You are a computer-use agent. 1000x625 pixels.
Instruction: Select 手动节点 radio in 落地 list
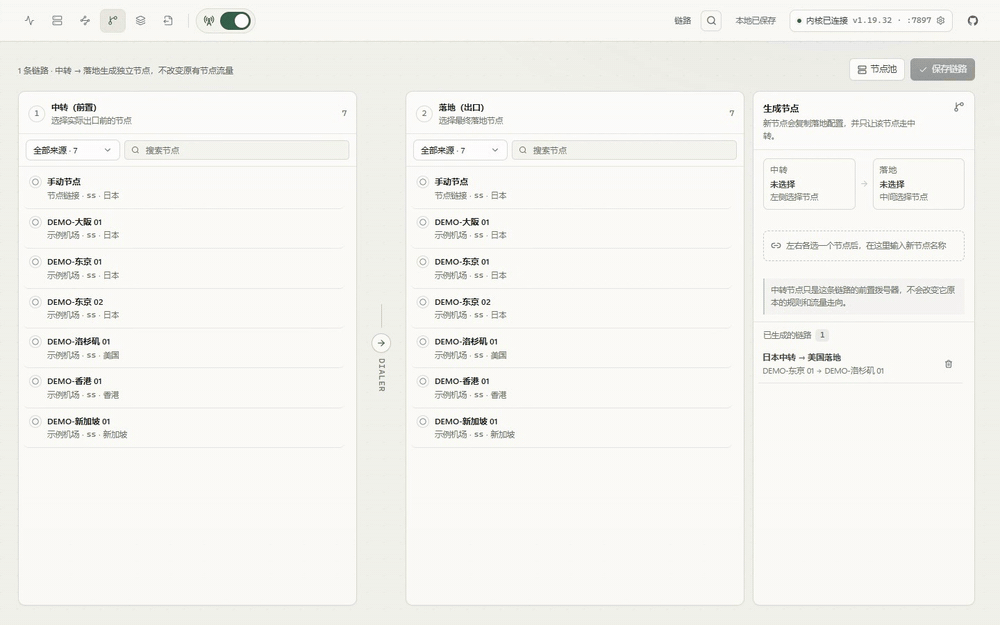coord(423,182)
